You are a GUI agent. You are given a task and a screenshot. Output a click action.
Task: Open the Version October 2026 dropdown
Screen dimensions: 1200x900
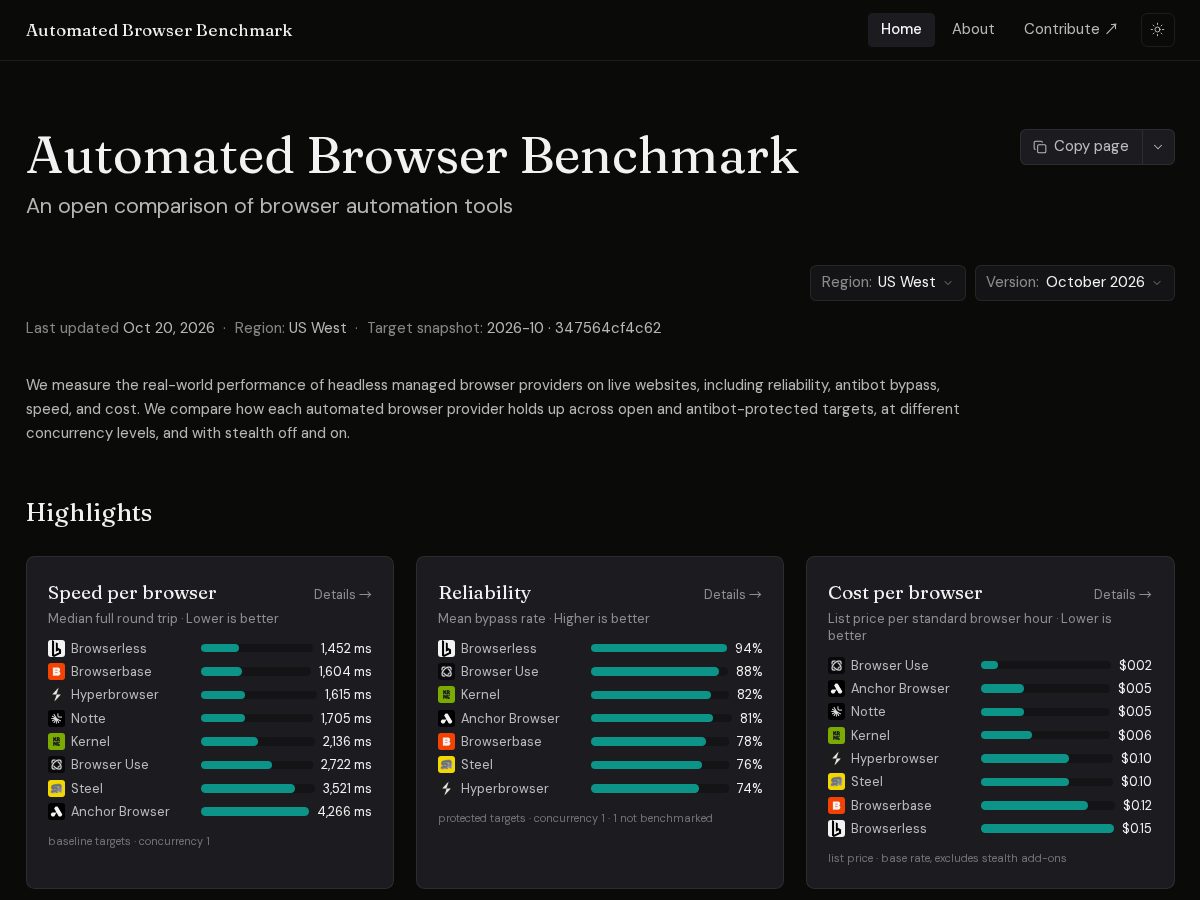pyautogui.click(x=1075, y=282)
